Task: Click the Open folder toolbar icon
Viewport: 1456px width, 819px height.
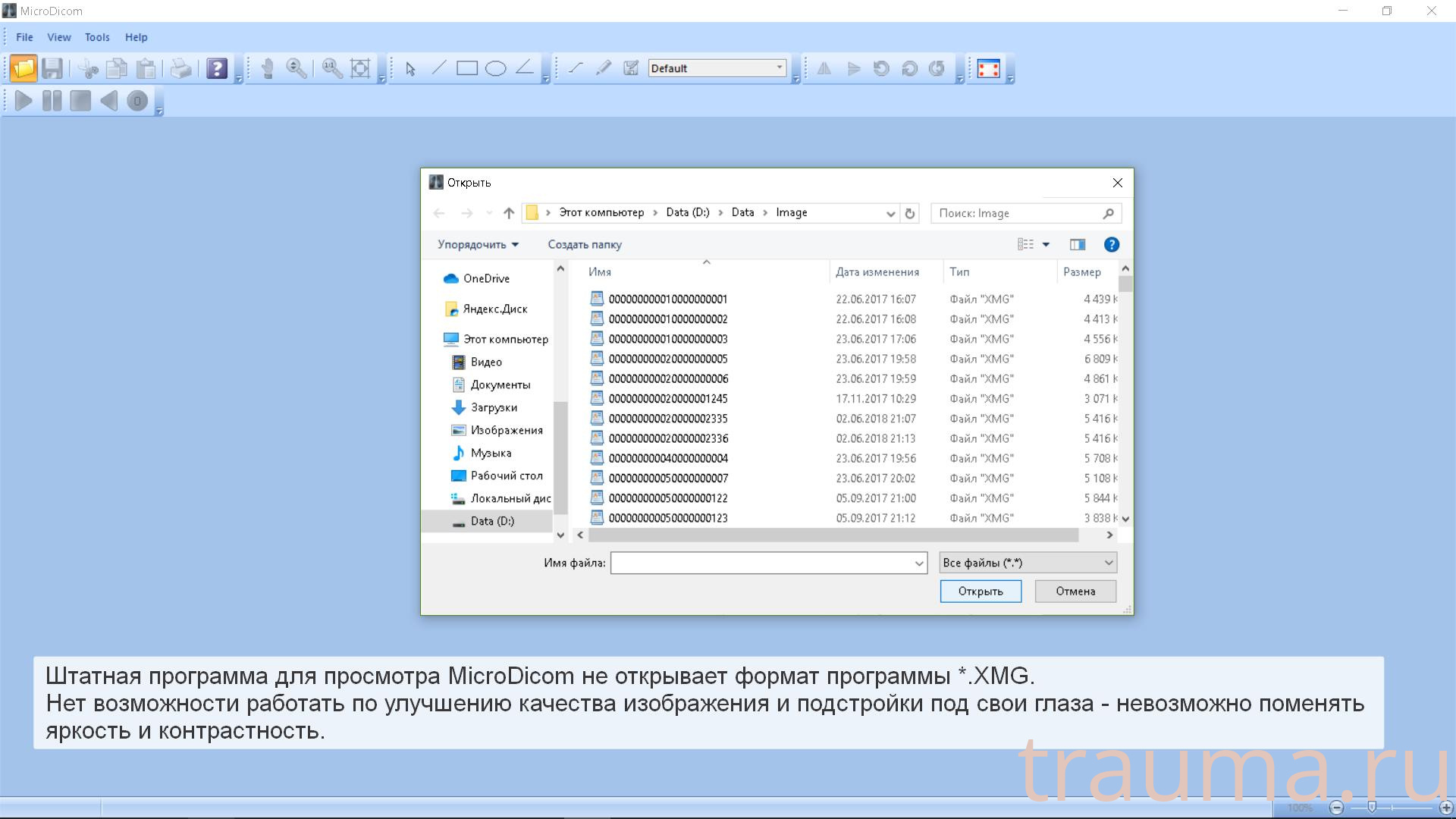Action: 24,68
